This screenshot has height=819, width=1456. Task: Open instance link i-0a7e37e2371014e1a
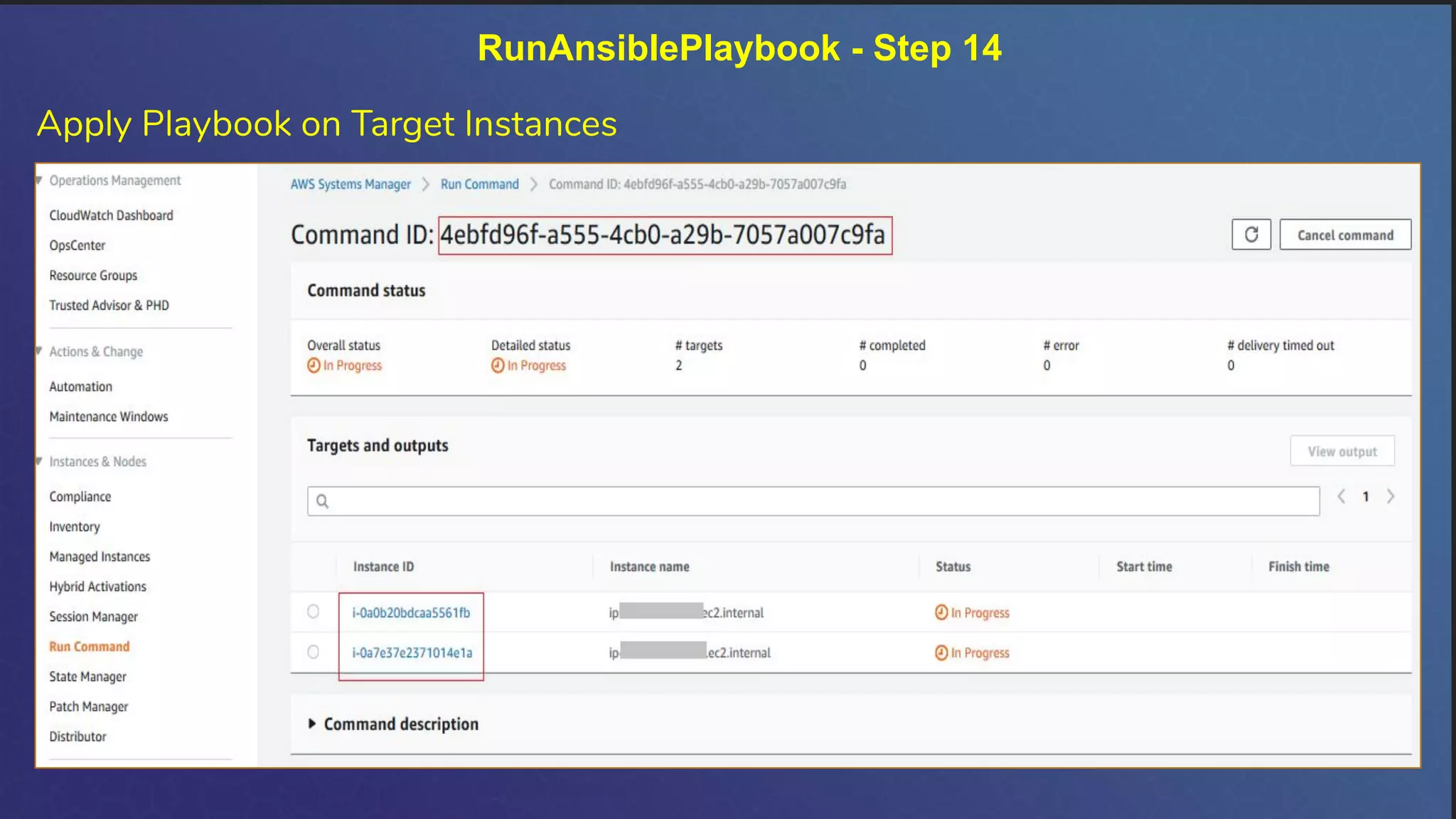pyautogui.click(x=412, y=653)
